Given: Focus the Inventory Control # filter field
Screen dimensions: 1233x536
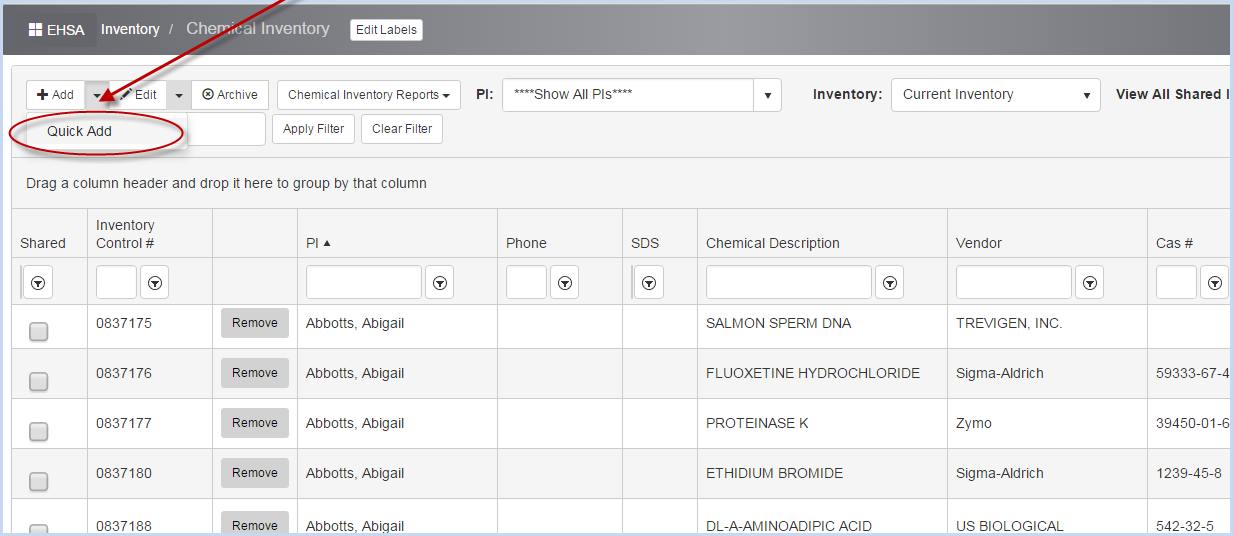Looking at the screenshot, I should click(x=116, y=282).
